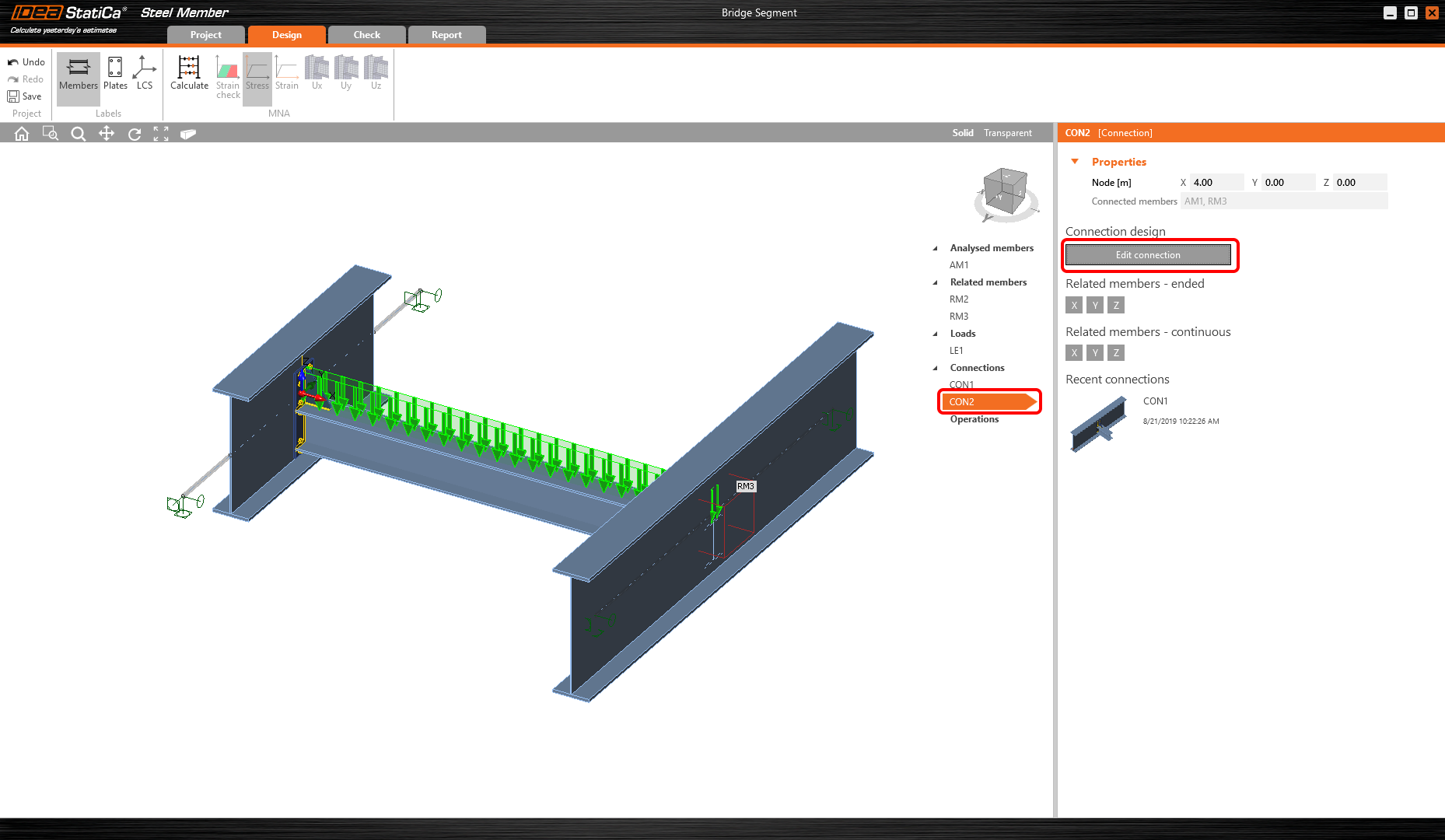This screenshot has width=1445, height=840.
Task: Click Z under Related members - ended
Action: [x=1116, y=306]
